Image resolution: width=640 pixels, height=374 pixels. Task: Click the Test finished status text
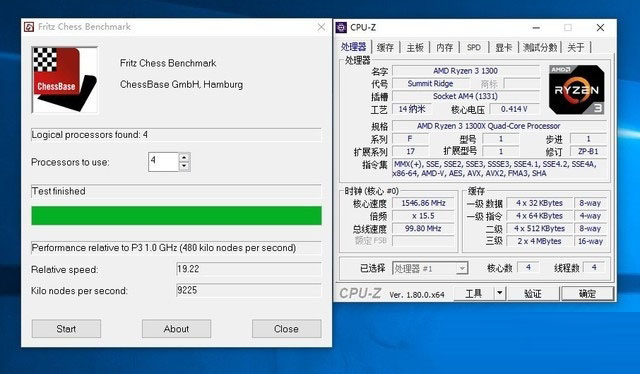(x=59, y=191)
